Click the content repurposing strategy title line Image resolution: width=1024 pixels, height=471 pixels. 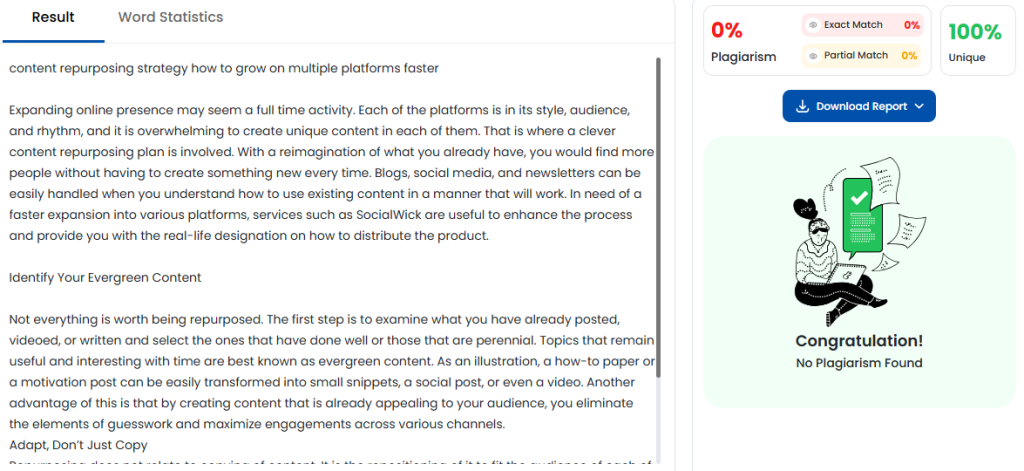click(x=224, y=68)
